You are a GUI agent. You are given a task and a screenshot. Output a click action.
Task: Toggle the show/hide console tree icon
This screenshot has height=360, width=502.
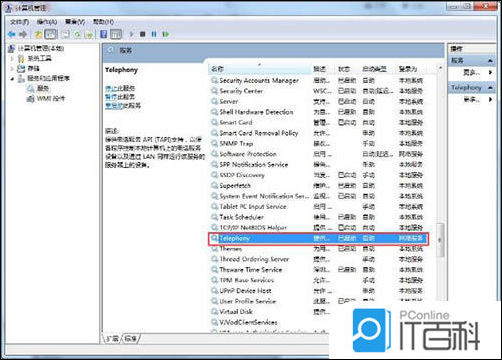click(x=51, y=34)
